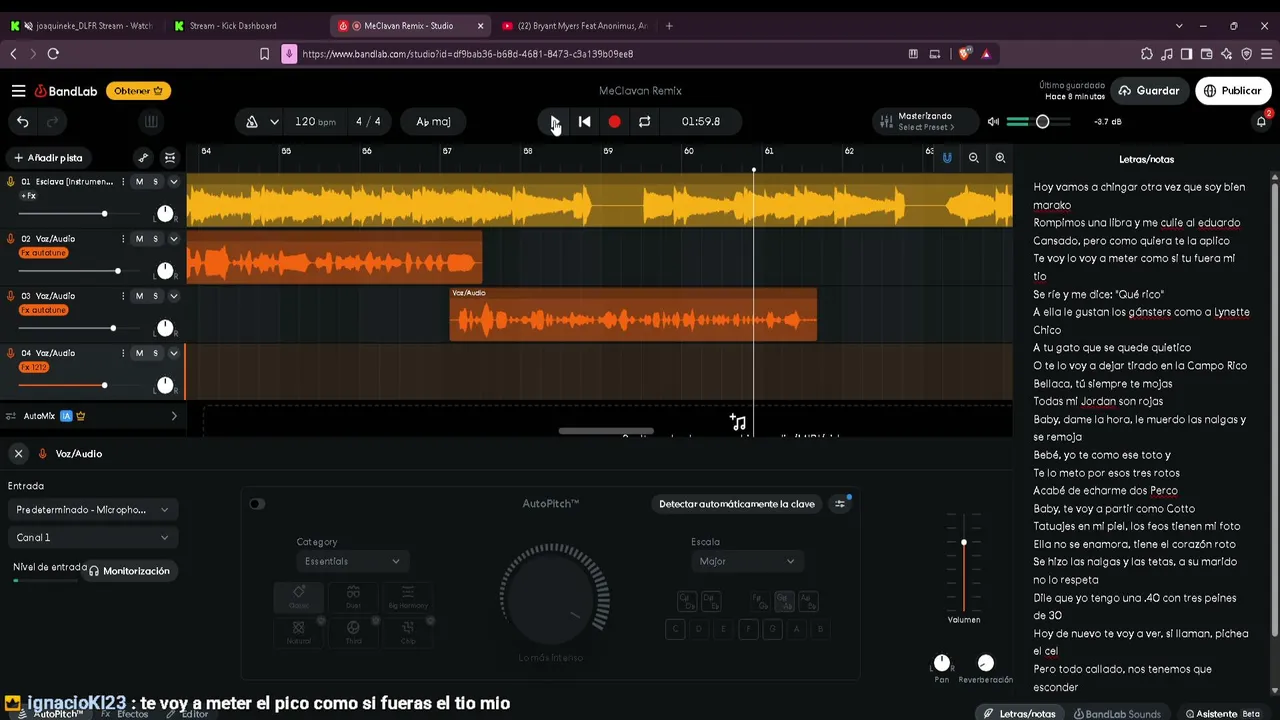
Task: Open the AutoMix panel arrow
Action: [174, 416]
